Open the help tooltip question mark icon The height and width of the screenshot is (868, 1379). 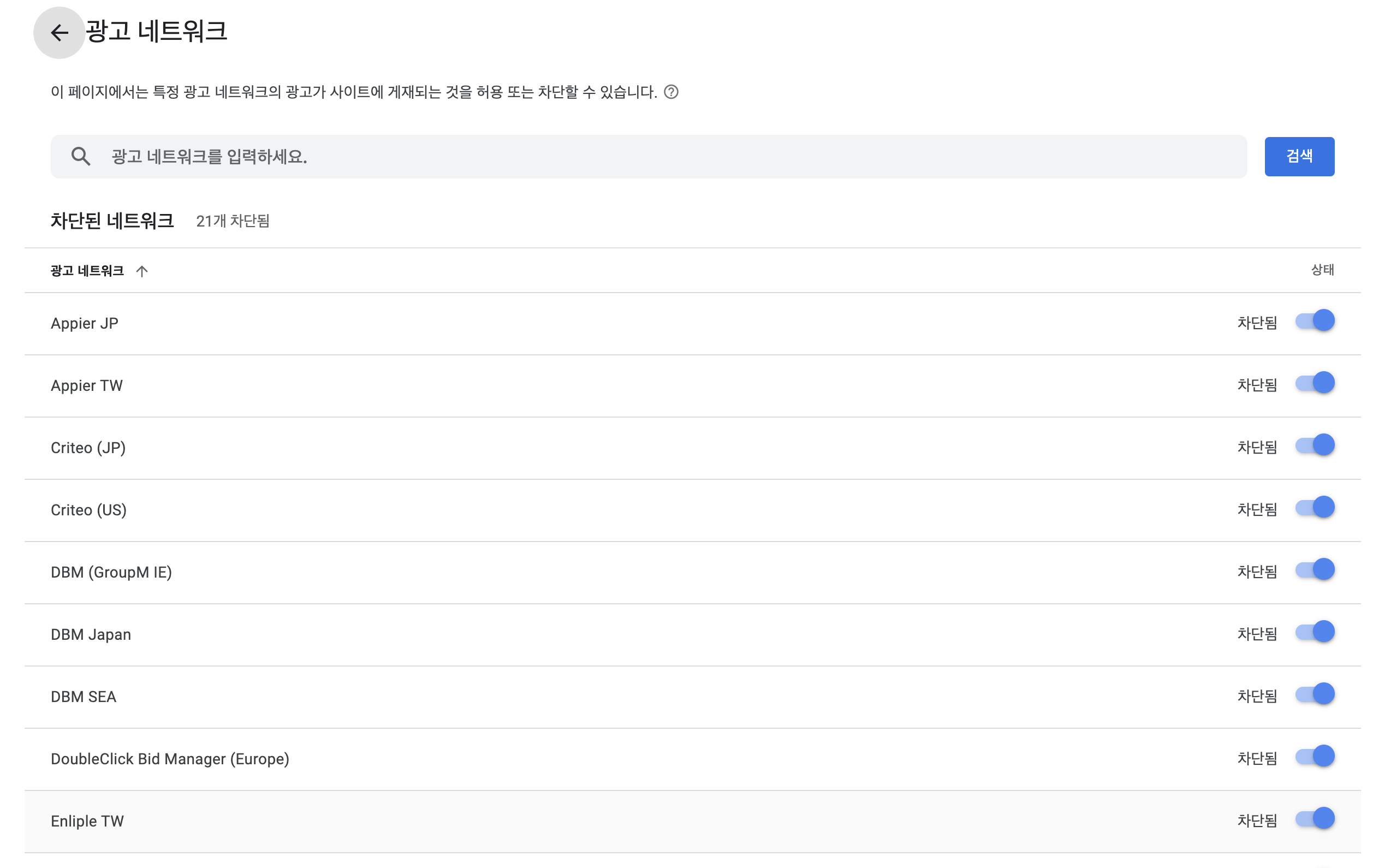[x=671, y=93]
